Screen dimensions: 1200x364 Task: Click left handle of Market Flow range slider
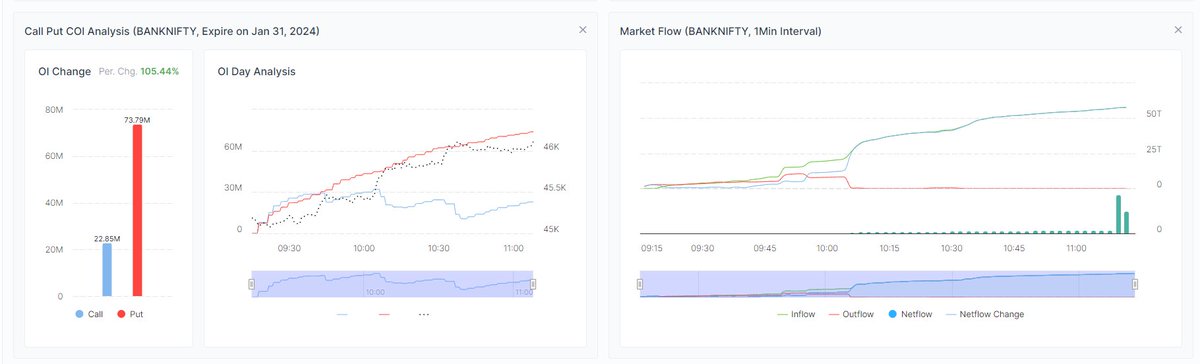tap(640, 285)
